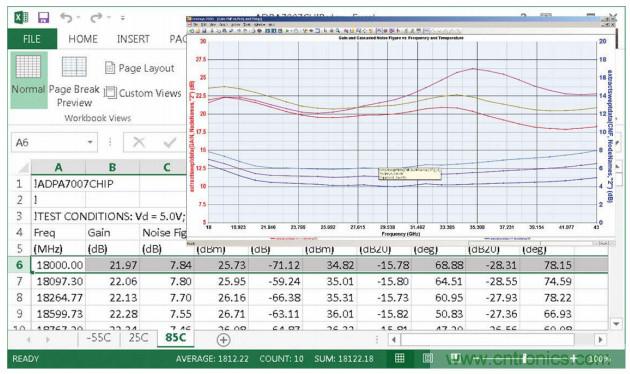Image resolution: width=630 pixels, height=374 pixels.
Task: Expand the Name Box dropdown arrow
Action: [x=90, y=142]
